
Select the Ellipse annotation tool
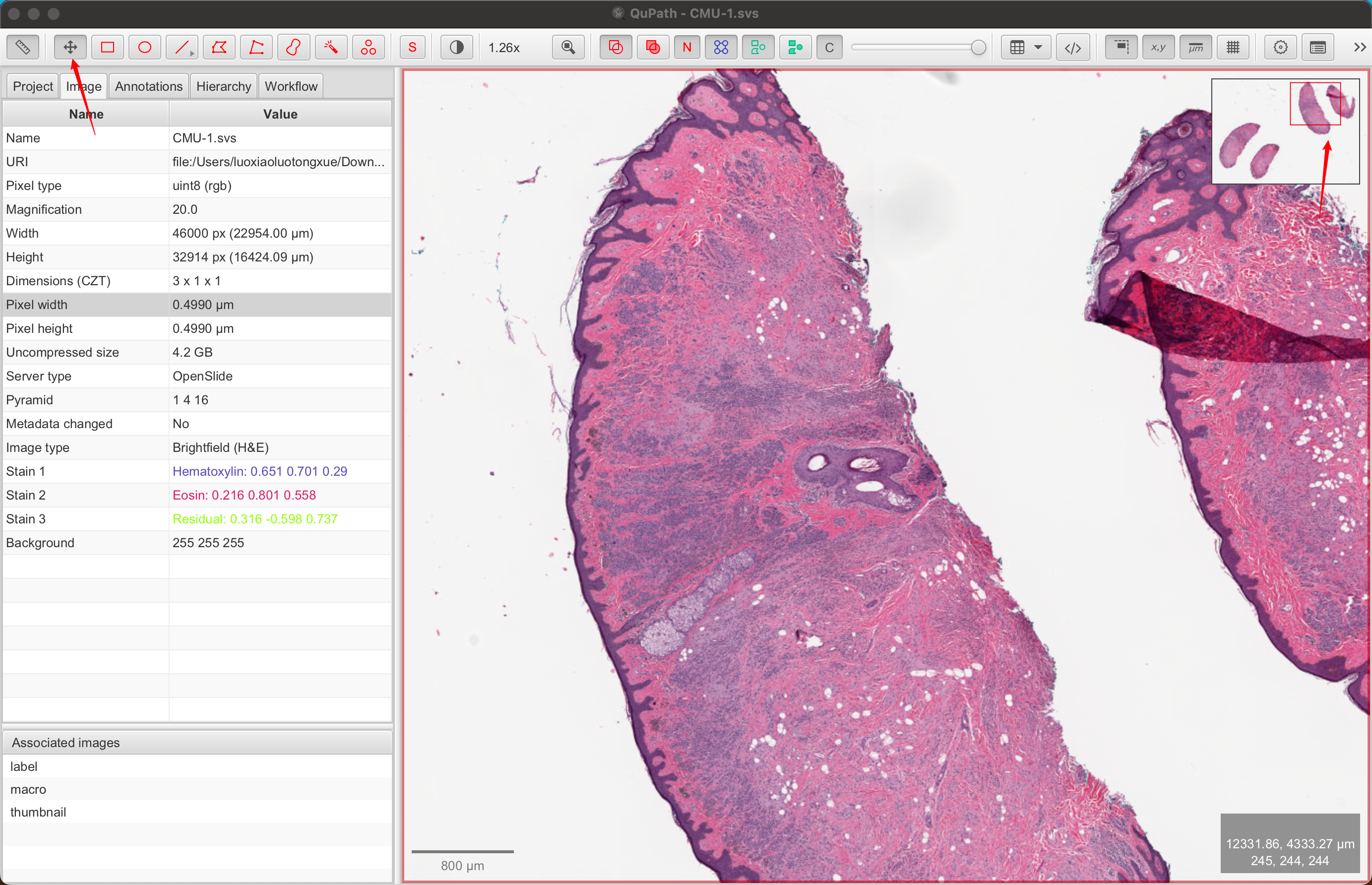pyautogui.click(x=145, y=47)
